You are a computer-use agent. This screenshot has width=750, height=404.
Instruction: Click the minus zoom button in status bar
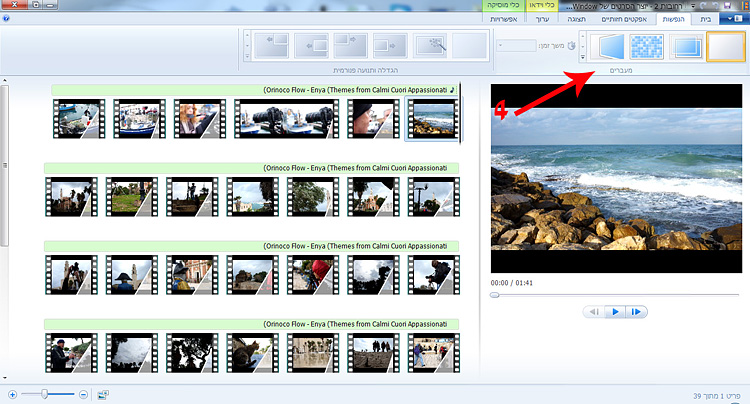pos(83,394)
